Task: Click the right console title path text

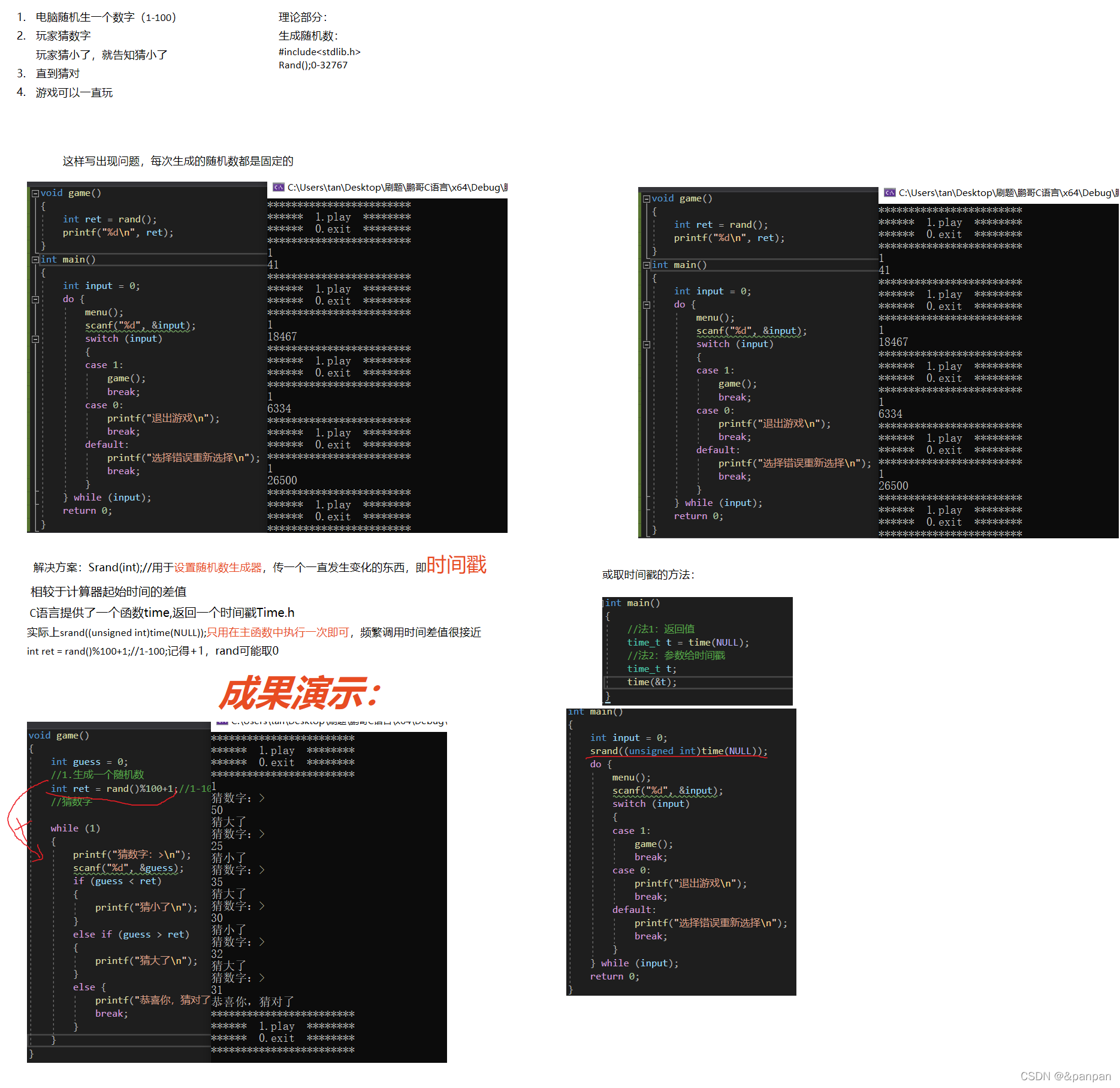Action: 1009,192
